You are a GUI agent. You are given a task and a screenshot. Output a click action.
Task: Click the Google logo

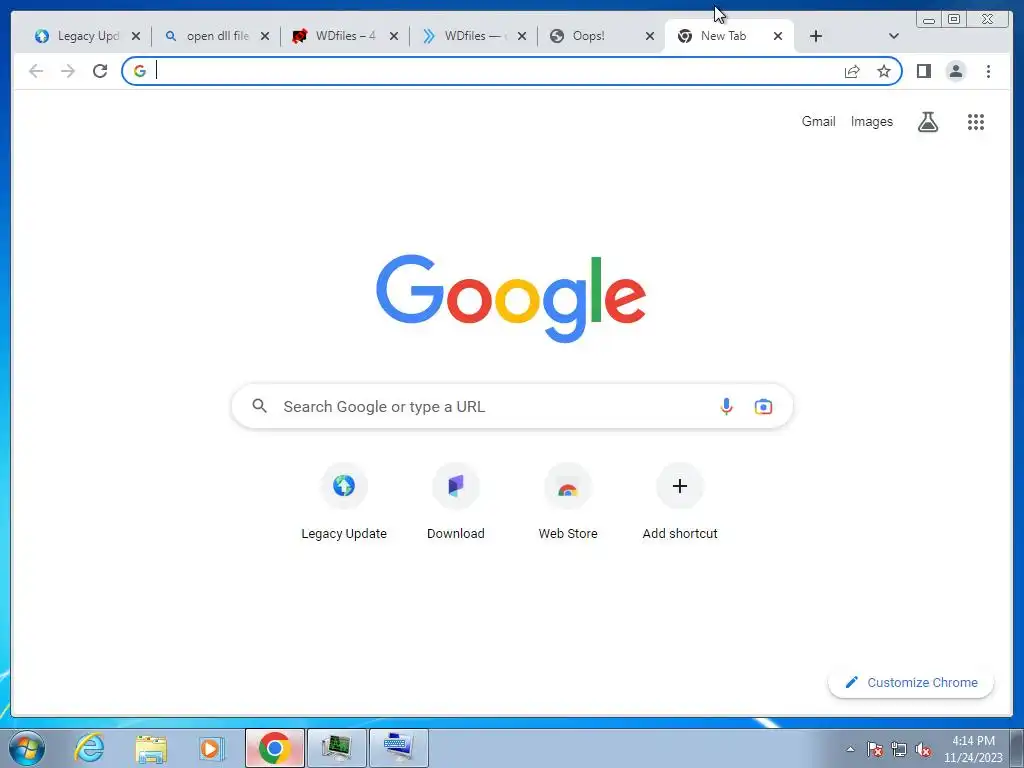click(511, 298)
